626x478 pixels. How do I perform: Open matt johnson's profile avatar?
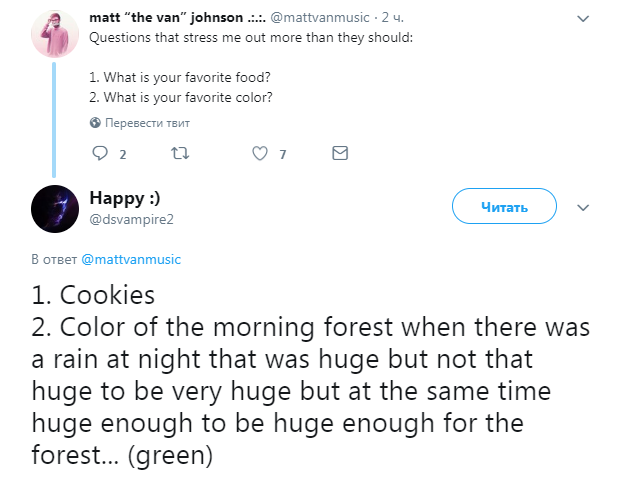click(x=55, y=36)
